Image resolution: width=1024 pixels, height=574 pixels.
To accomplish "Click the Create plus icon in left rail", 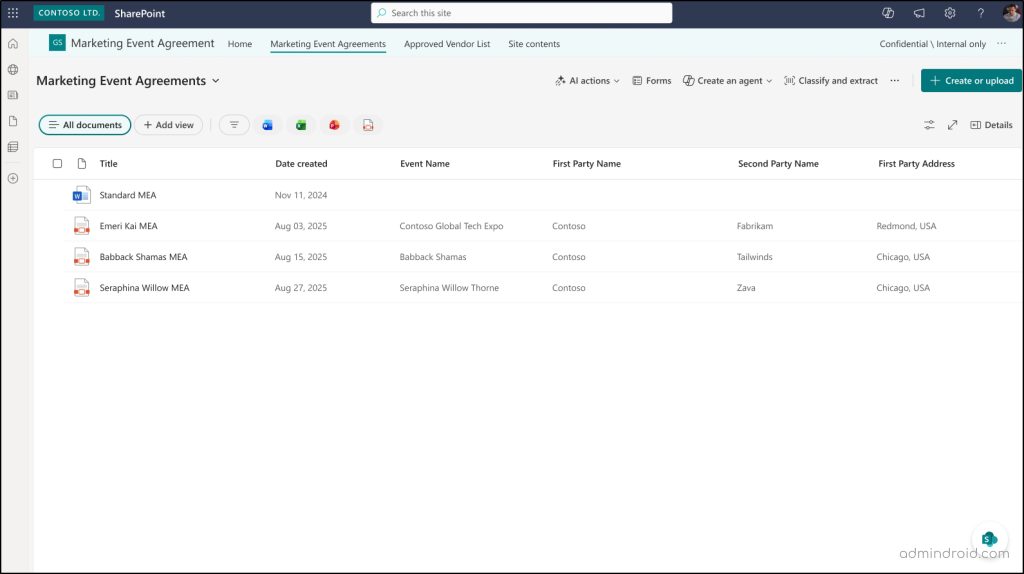I will click(13, 178).
